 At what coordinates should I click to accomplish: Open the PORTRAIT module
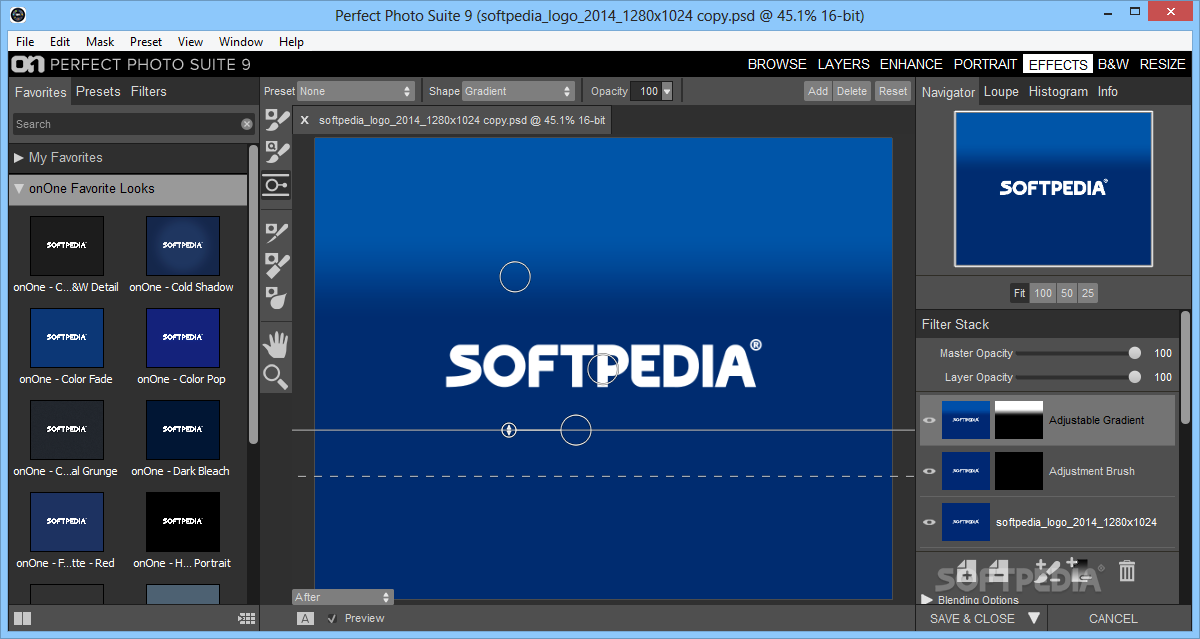(985, 64)
